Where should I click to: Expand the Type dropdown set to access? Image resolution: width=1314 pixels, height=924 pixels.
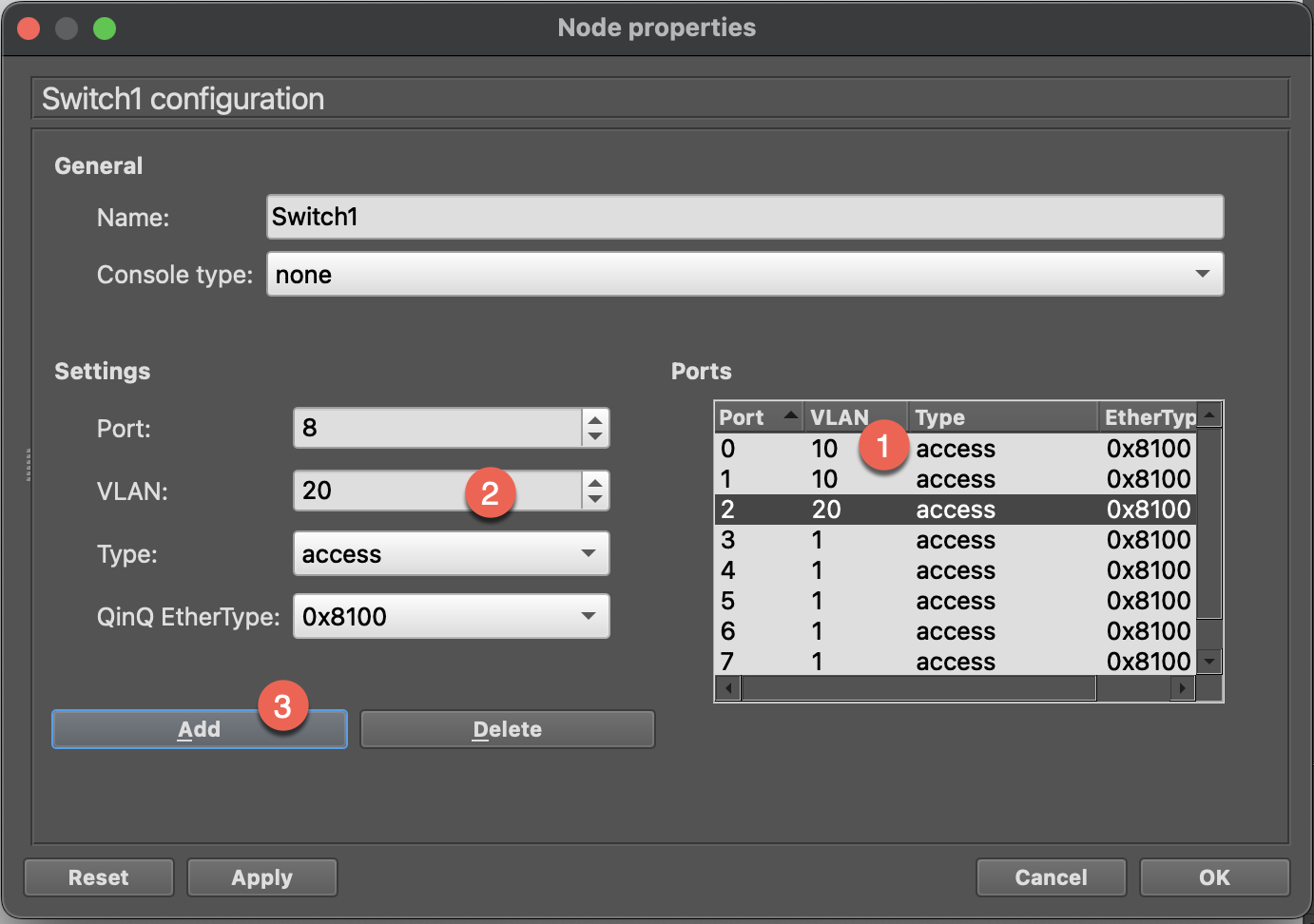click(x=451, y=553)
